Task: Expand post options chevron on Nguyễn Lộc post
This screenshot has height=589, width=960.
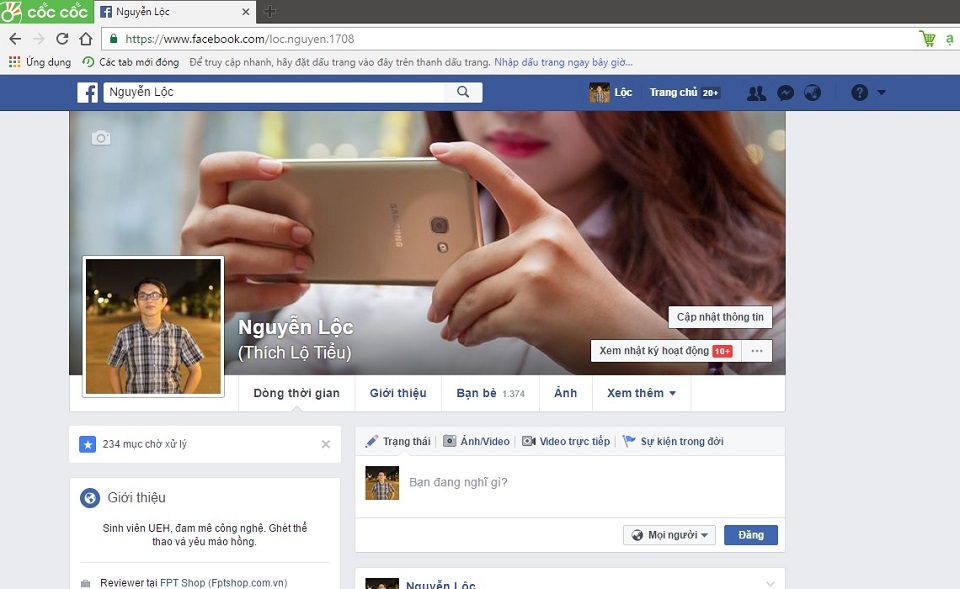Action: pyautogui.click(x=770, y=583)
